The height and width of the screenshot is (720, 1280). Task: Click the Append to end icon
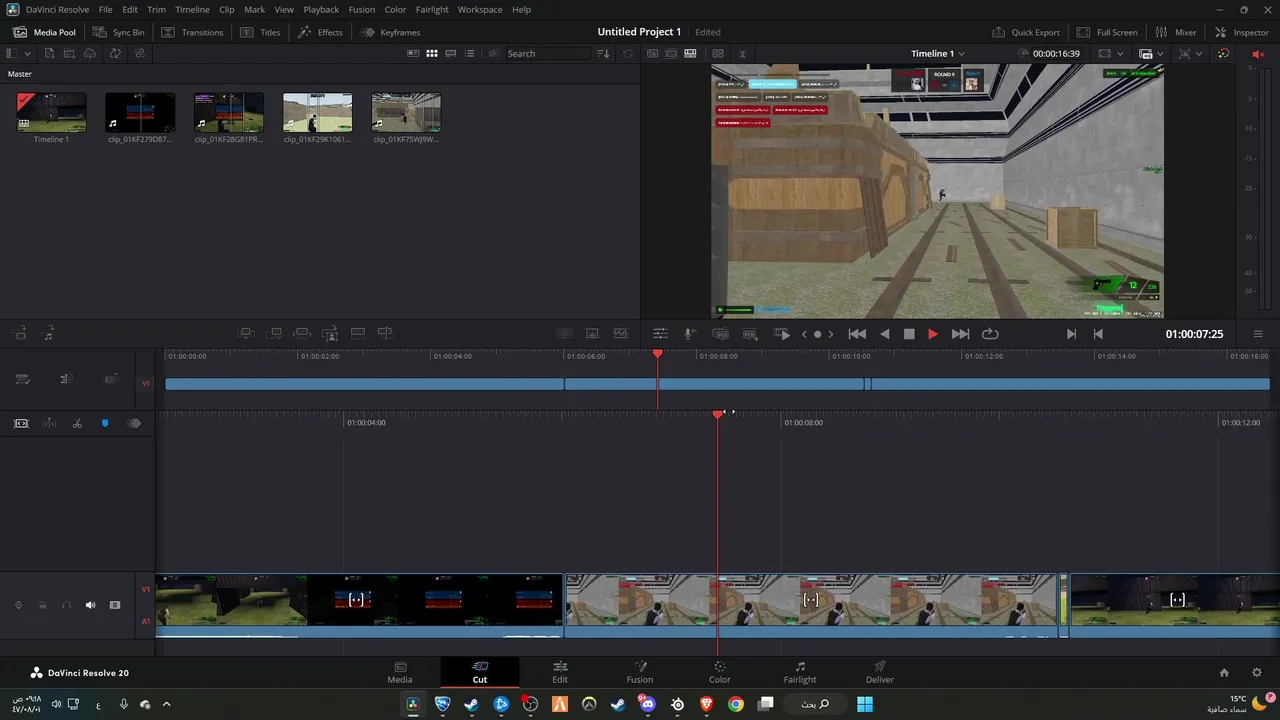pyautogui.click(x=274, y=334)
